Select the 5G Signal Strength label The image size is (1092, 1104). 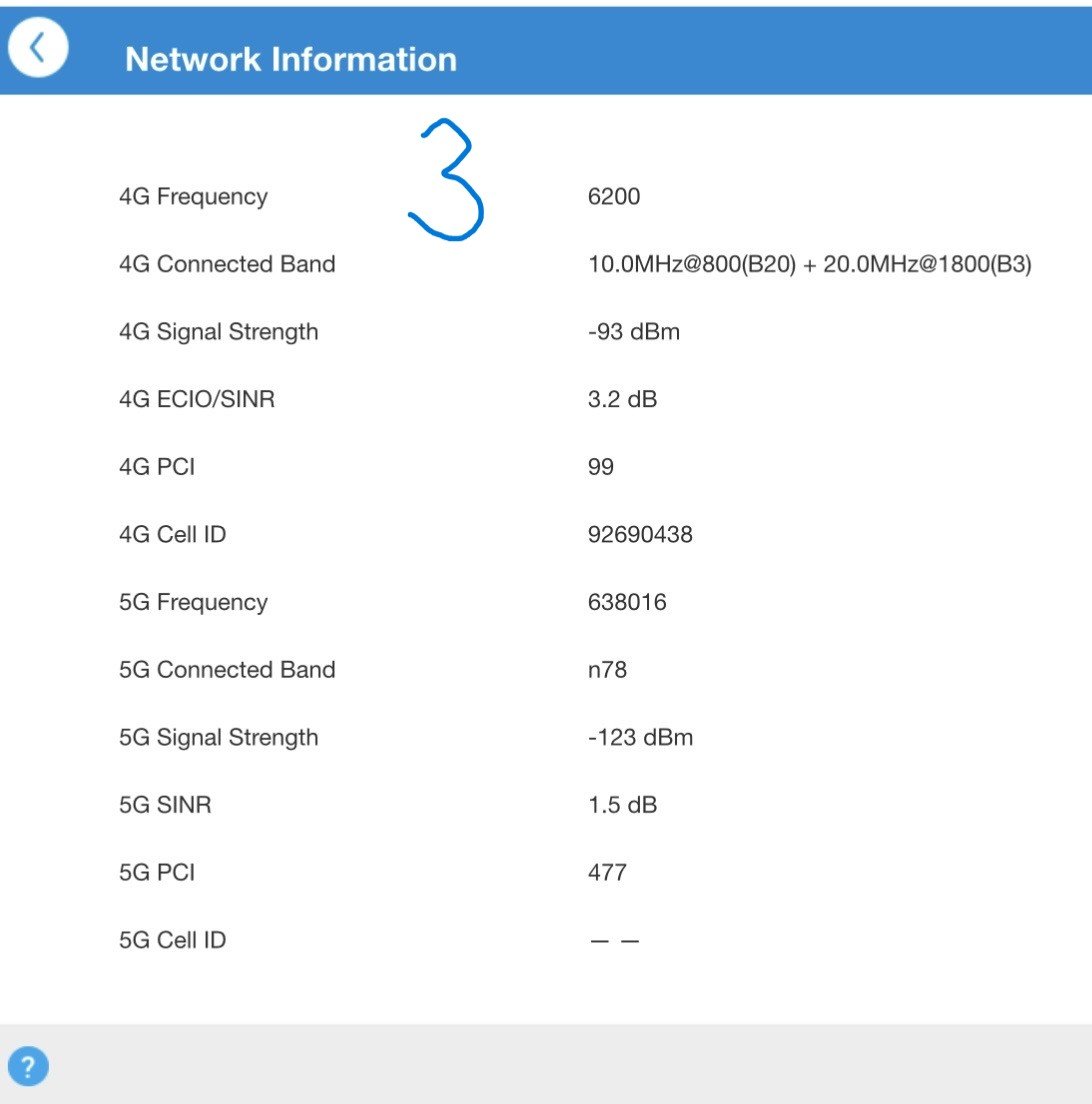(x=218, y=738)
